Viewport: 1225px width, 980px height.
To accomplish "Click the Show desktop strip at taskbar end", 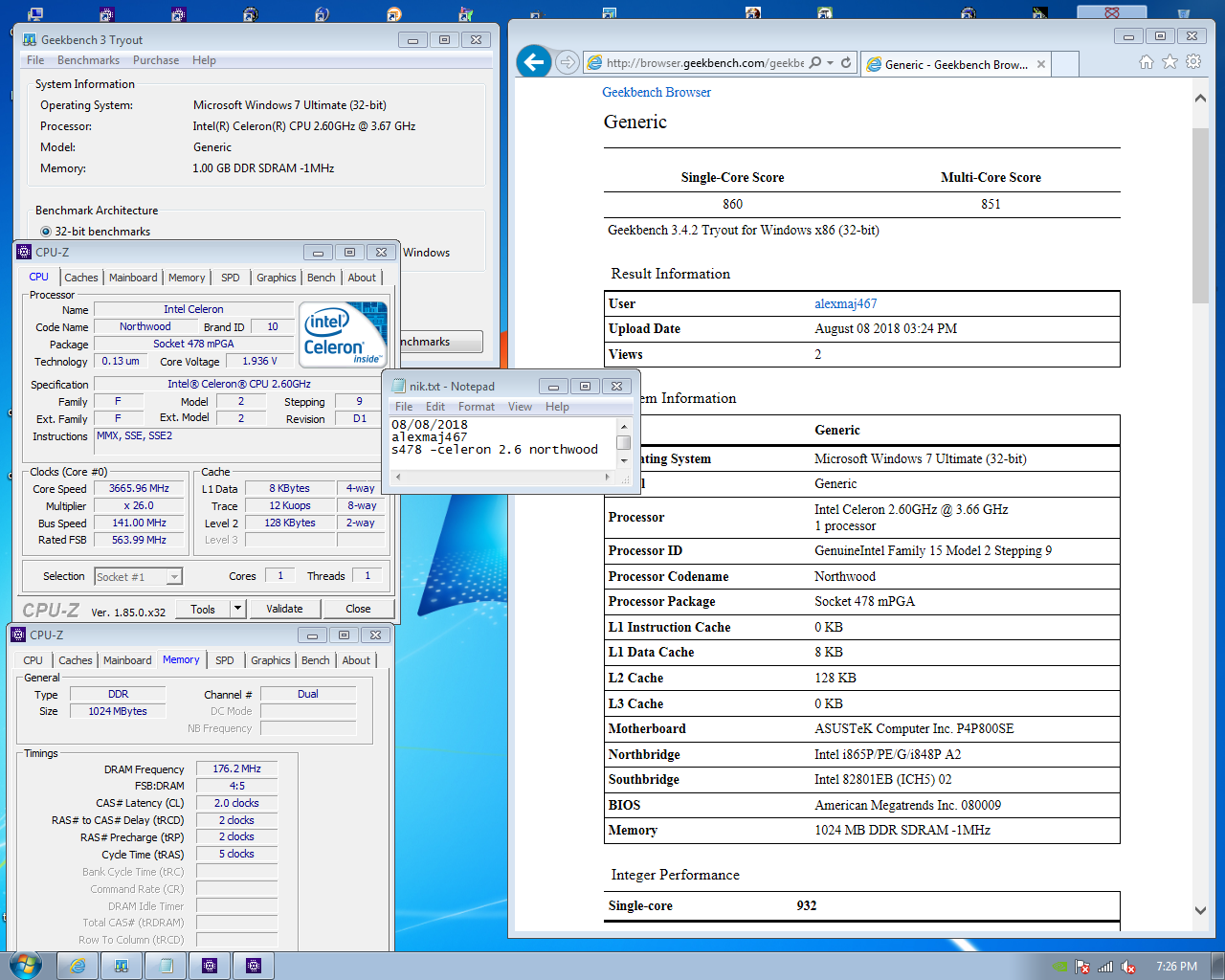I will click(1217, 966).
